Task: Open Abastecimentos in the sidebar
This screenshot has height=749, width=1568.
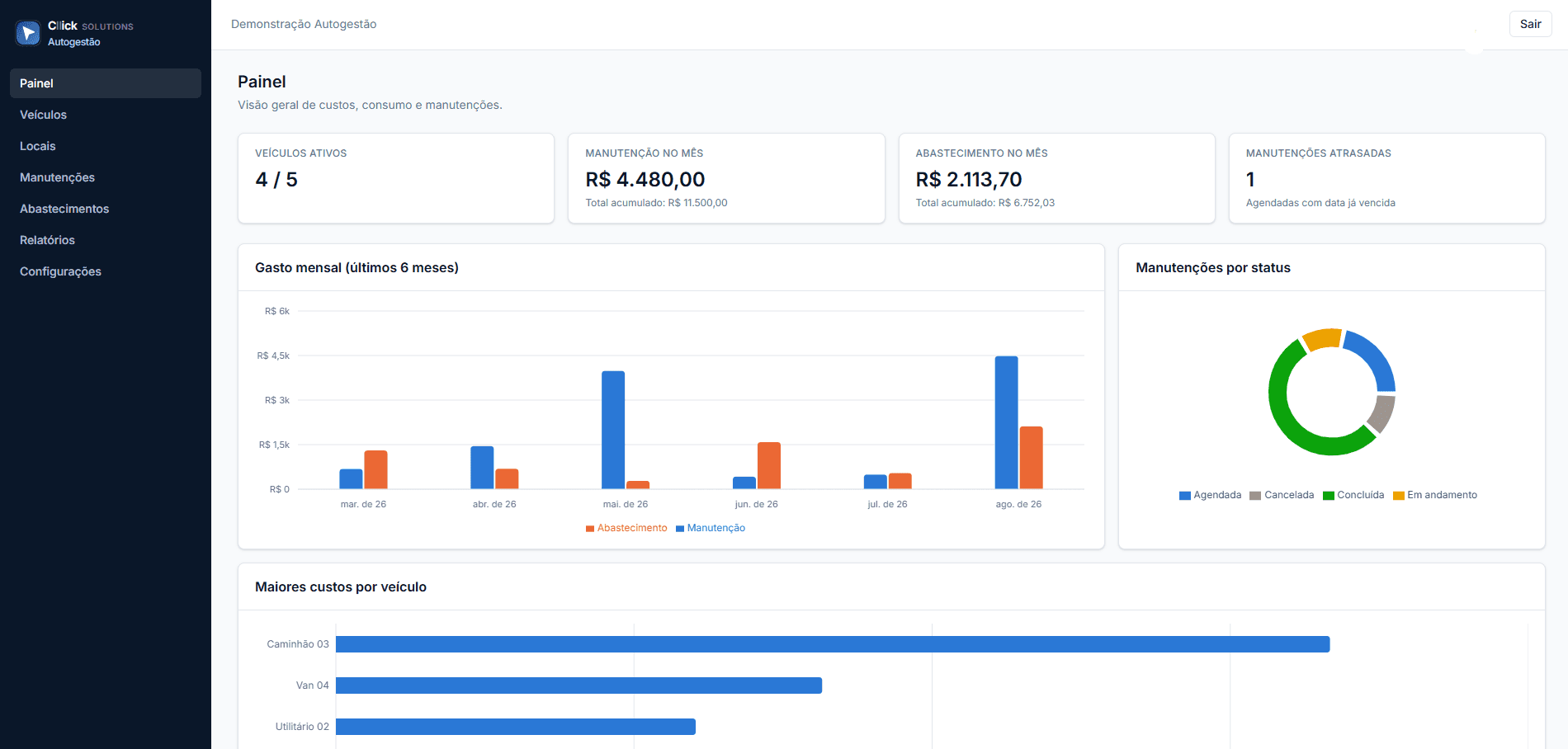Action: coord(106,209)
